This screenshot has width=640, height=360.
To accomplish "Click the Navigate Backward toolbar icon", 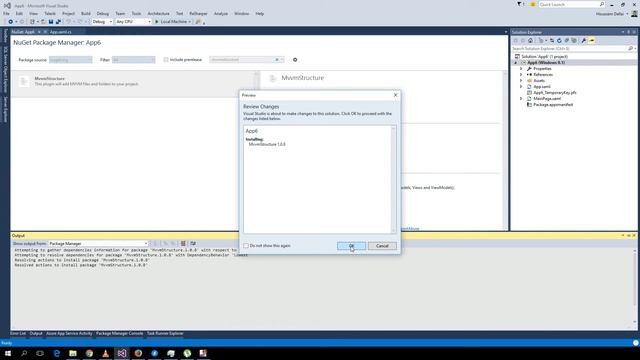I will point(11,22).
